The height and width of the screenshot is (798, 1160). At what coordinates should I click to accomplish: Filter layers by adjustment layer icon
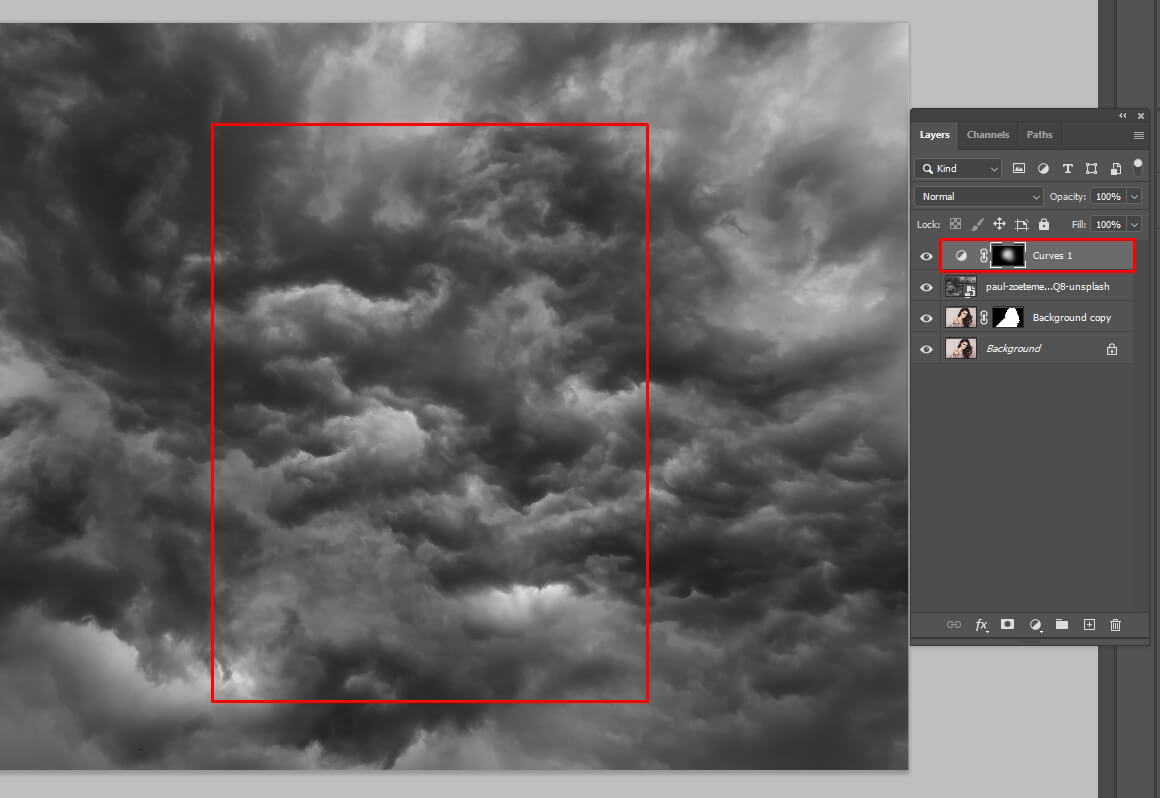point(1043,169)
